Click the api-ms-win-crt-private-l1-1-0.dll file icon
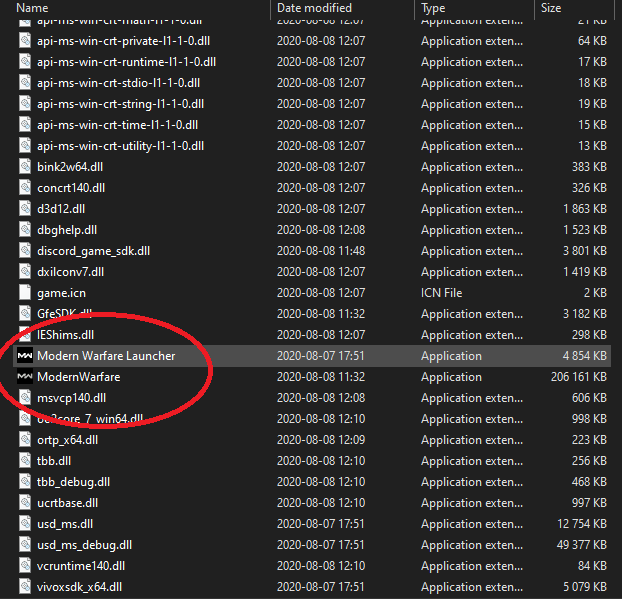Viewport: 622px width, 599px height. [x=25, y=41]
